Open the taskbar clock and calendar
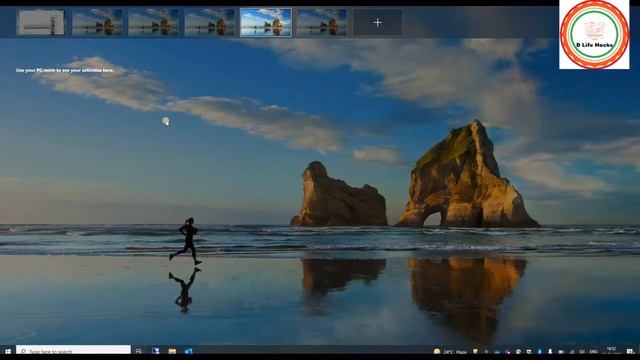The image size is (640, 360). click(x=611, y=350)
